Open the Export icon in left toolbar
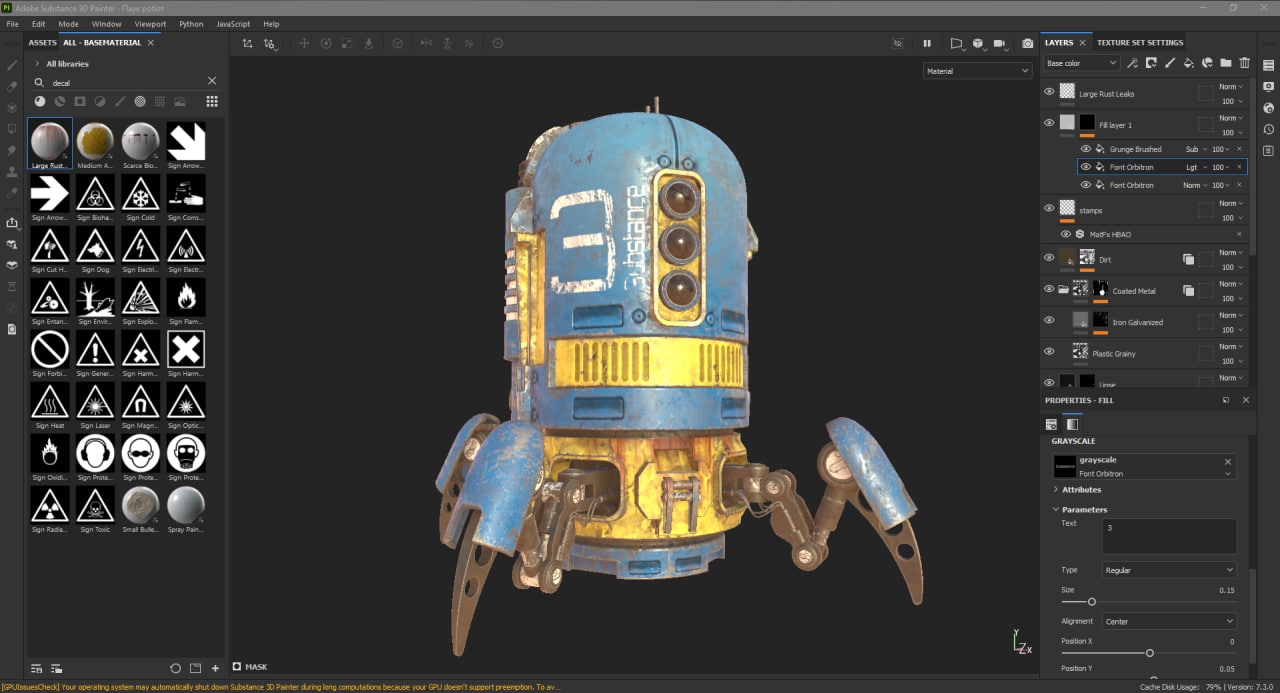Image resolution: width=1280 pixels, height=693 pixels. tap(12, 223)
